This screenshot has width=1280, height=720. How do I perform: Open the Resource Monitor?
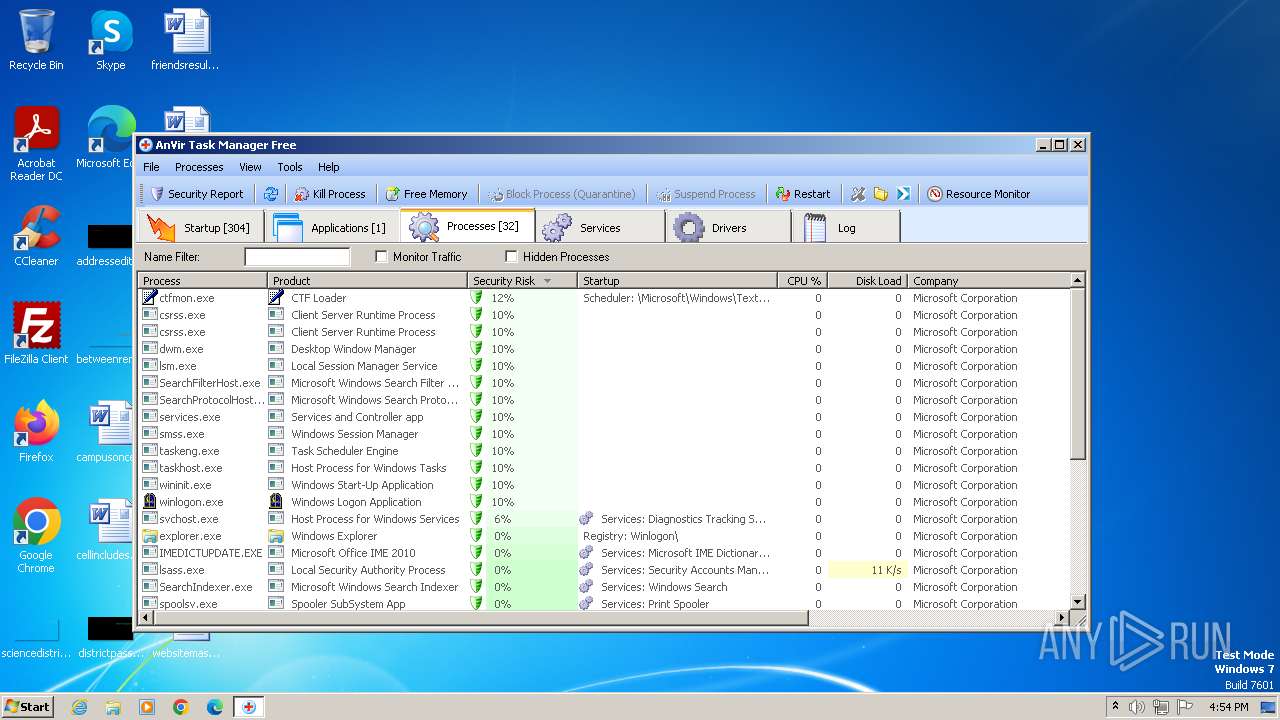978,194
